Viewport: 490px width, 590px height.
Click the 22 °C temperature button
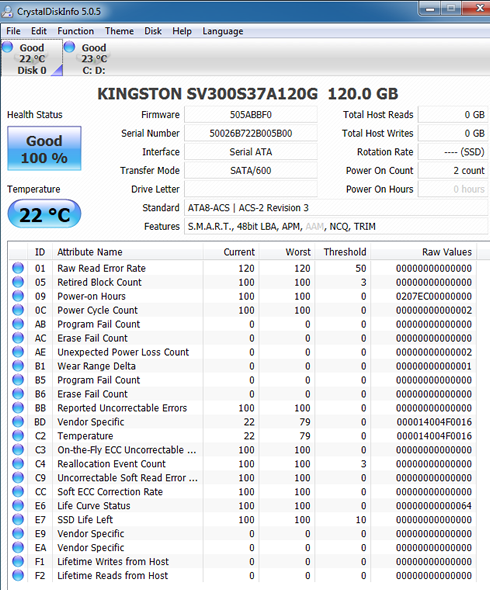(44, 214)
